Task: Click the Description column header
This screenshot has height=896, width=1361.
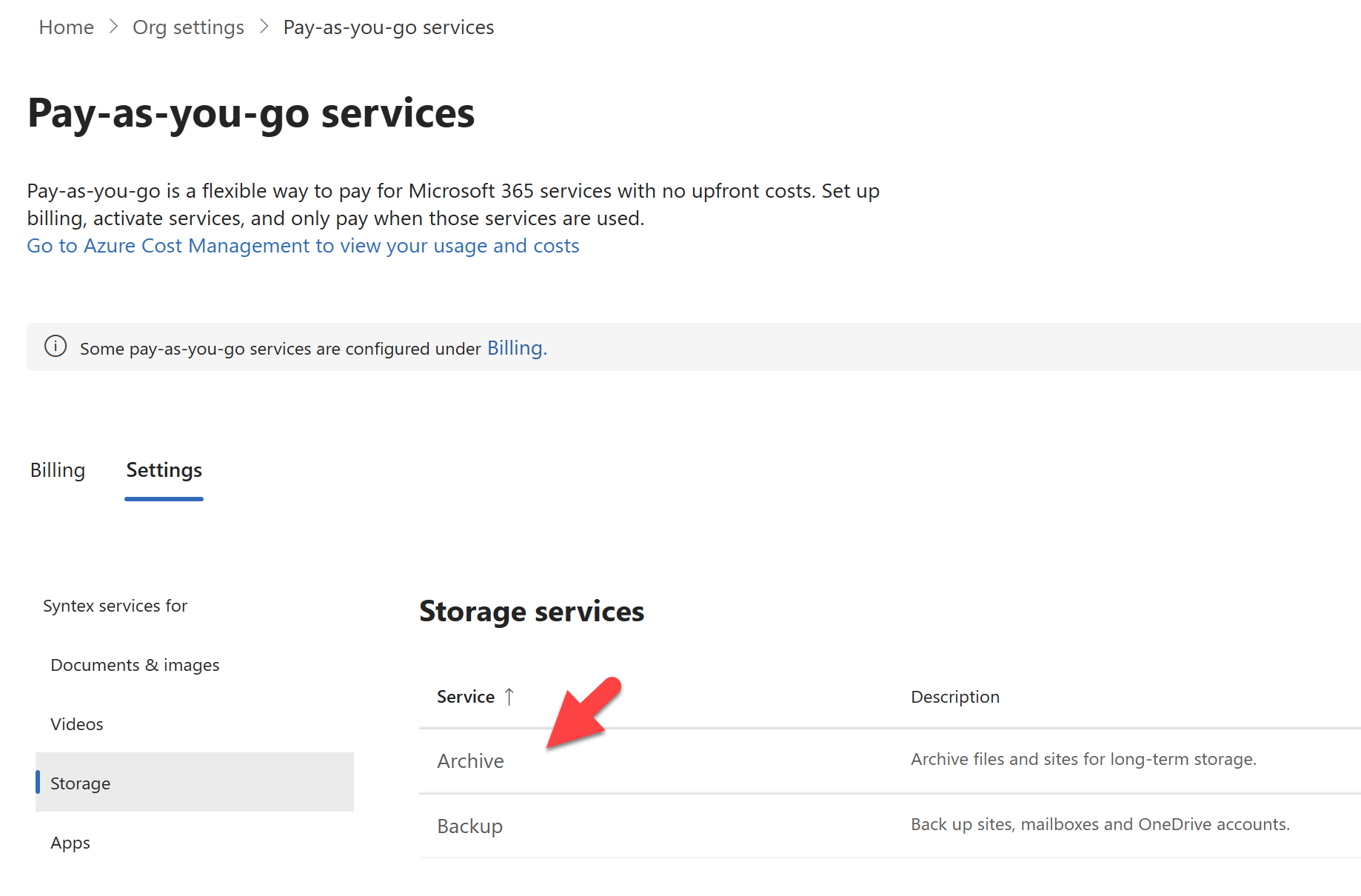Action: coord(955,697)
